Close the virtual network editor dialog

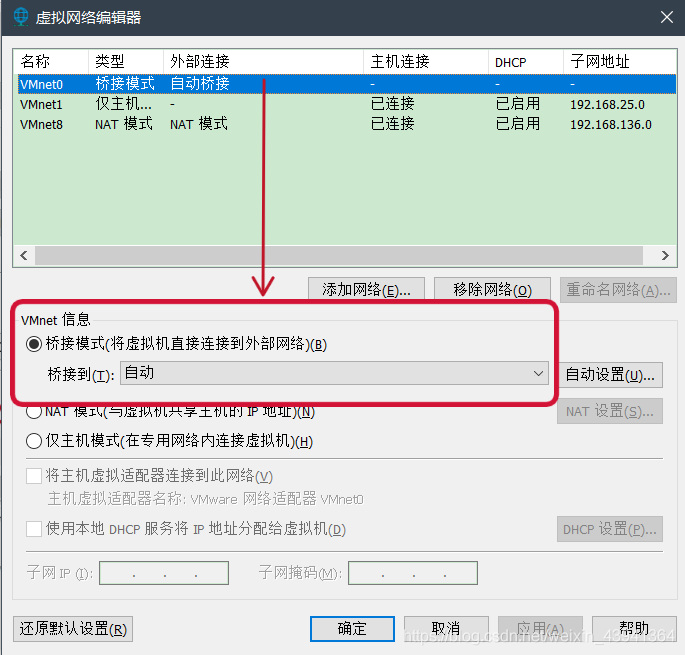[x=666, y=17]
